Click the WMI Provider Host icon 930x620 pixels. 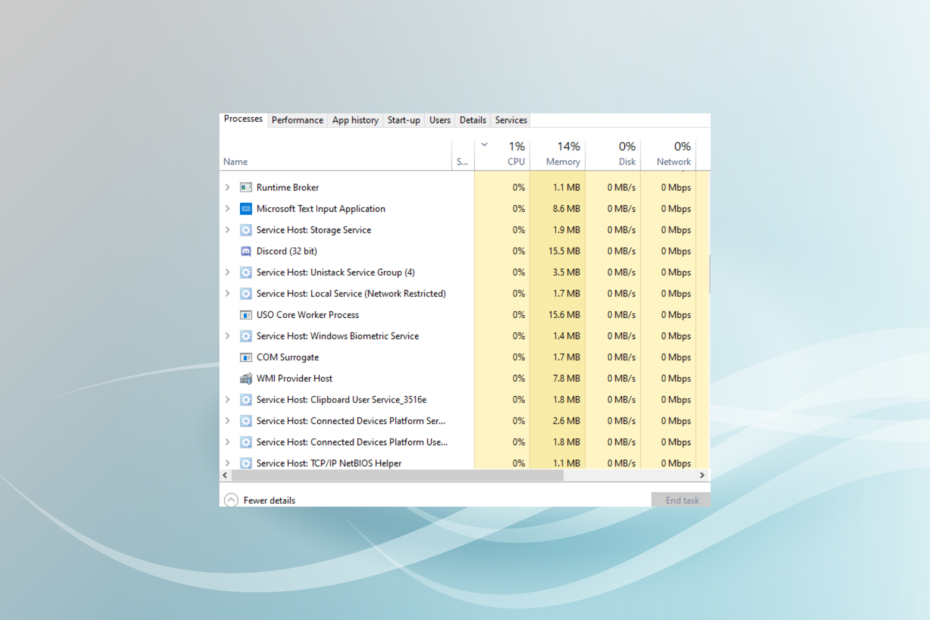pos(246,379)
